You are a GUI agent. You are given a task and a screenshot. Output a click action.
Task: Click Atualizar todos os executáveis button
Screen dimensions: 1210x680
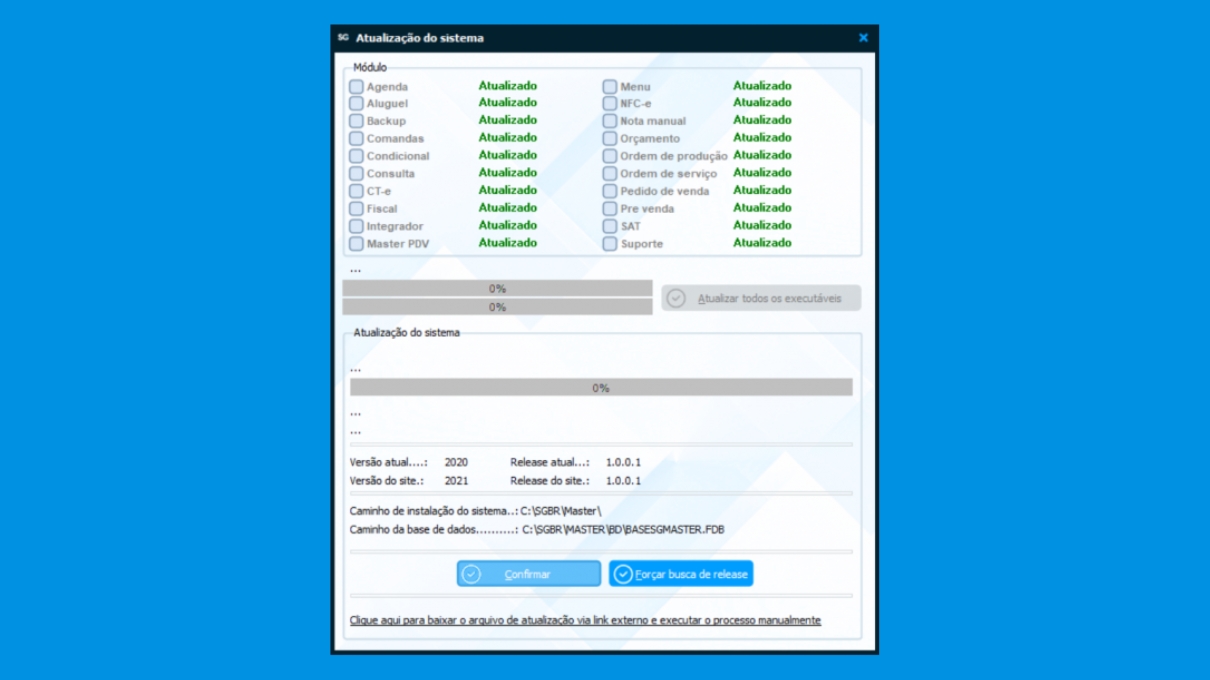tap(761, 298)
